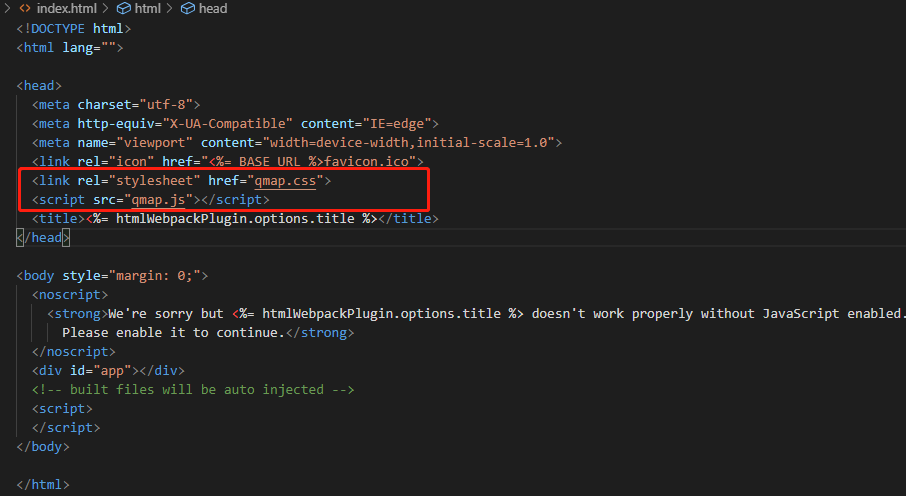Click the closing /body tag
This screenshot has height=496, width=906.
(x=43, y=447)
